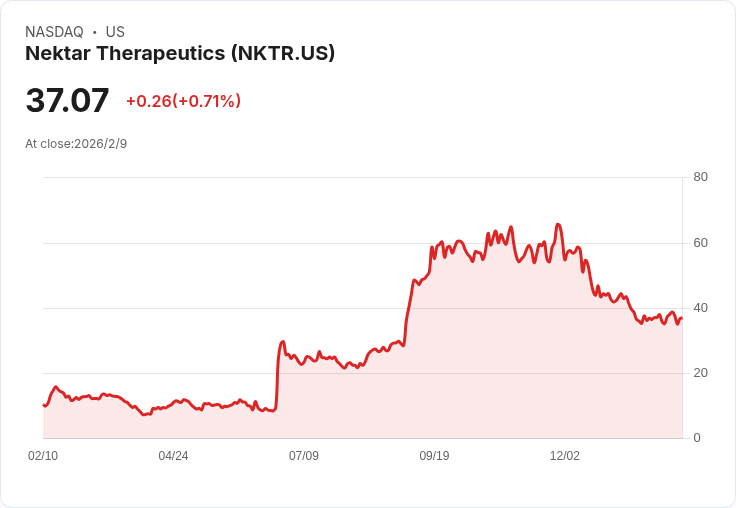The height and width of the screenshot is (508, 736).
Task: Select the 02/10 date on the time axis
Action: [43, 456]
